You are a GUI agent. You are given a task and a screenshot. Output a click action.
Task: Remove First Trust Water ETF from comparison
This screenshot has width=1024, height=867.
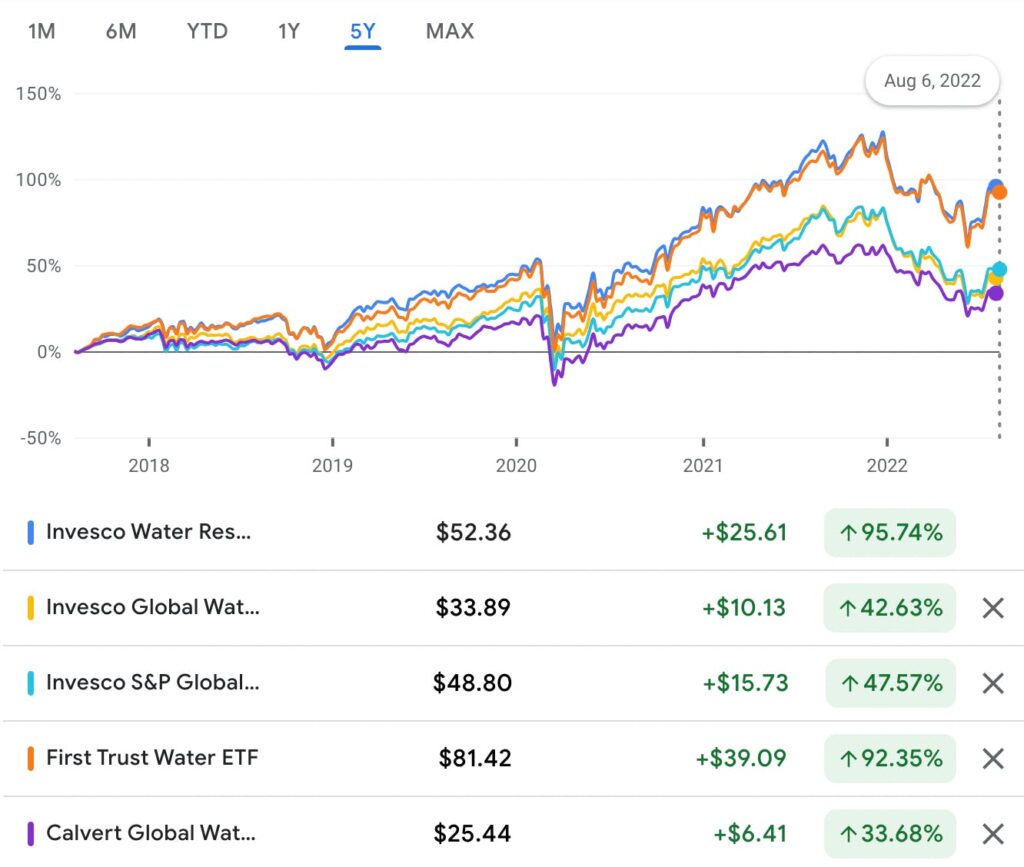993,758
